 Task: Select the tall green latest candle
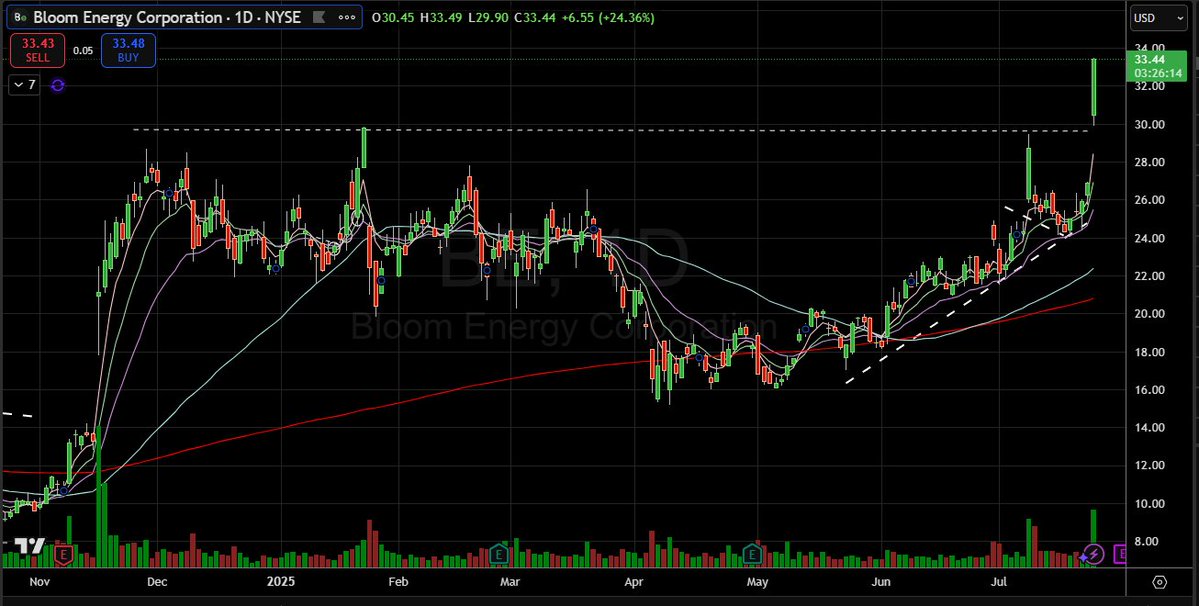click(x=1094, y=88)
